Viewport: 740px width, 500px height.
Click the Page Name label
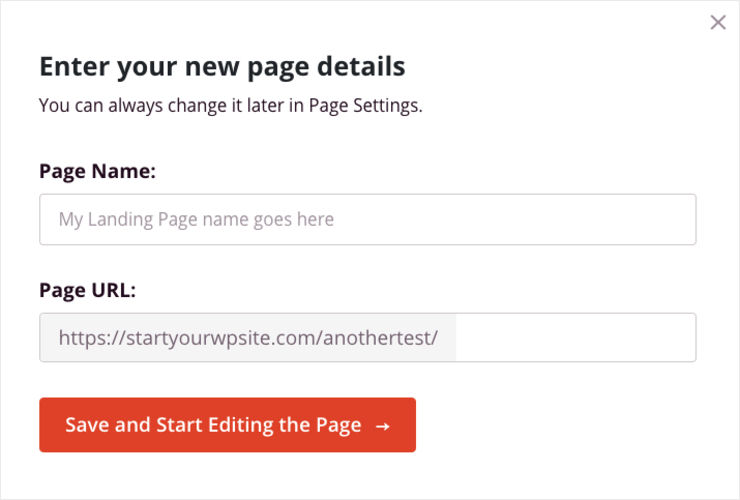(97, 171)
